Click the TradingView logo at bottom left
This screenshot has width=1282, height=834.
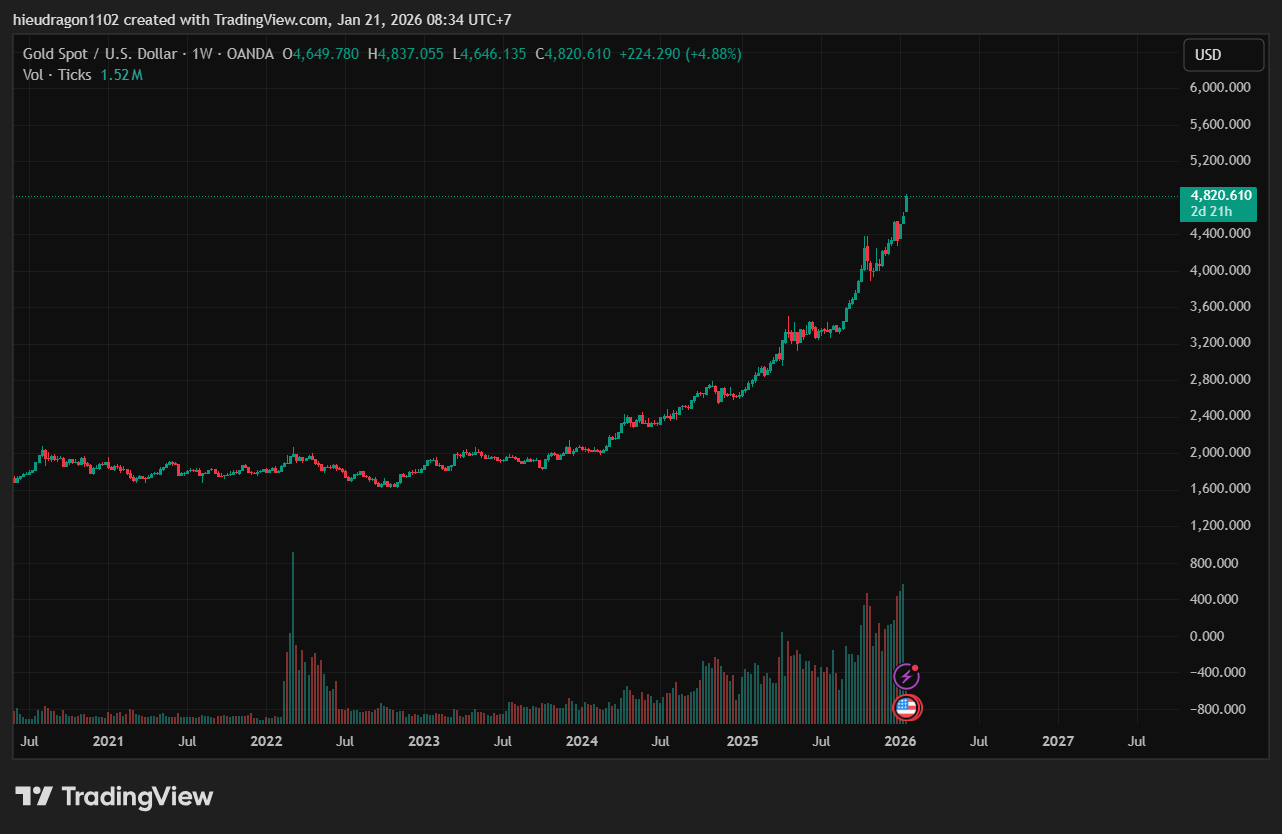click(114, 796)
